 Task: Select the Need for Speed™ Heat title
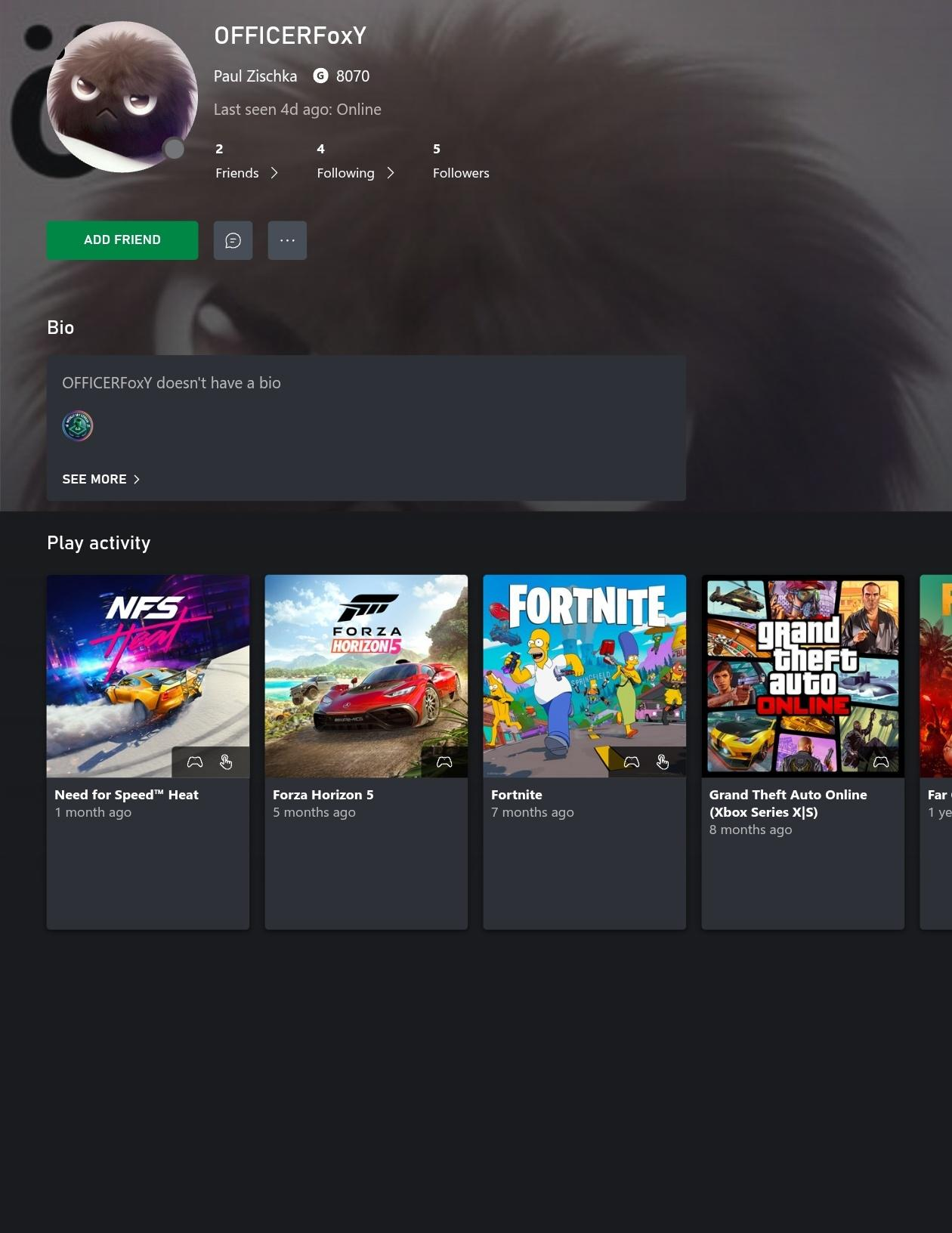pos(126,795)
